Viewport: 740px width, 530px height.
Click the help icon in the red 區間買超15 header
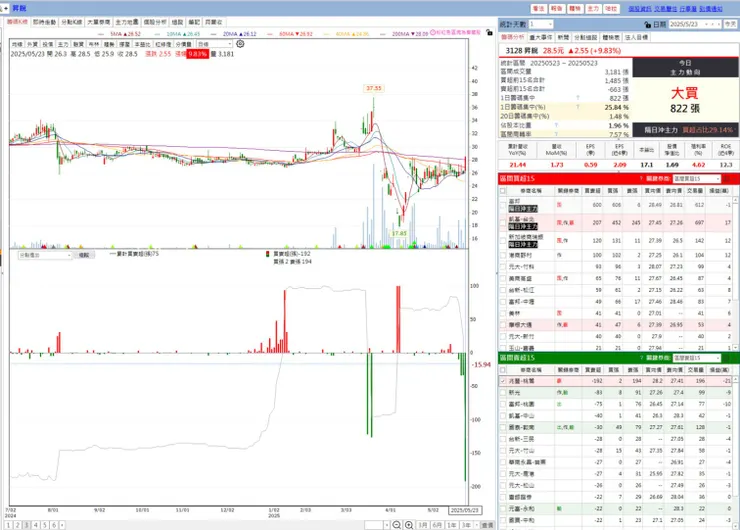(x=641, y=179)
